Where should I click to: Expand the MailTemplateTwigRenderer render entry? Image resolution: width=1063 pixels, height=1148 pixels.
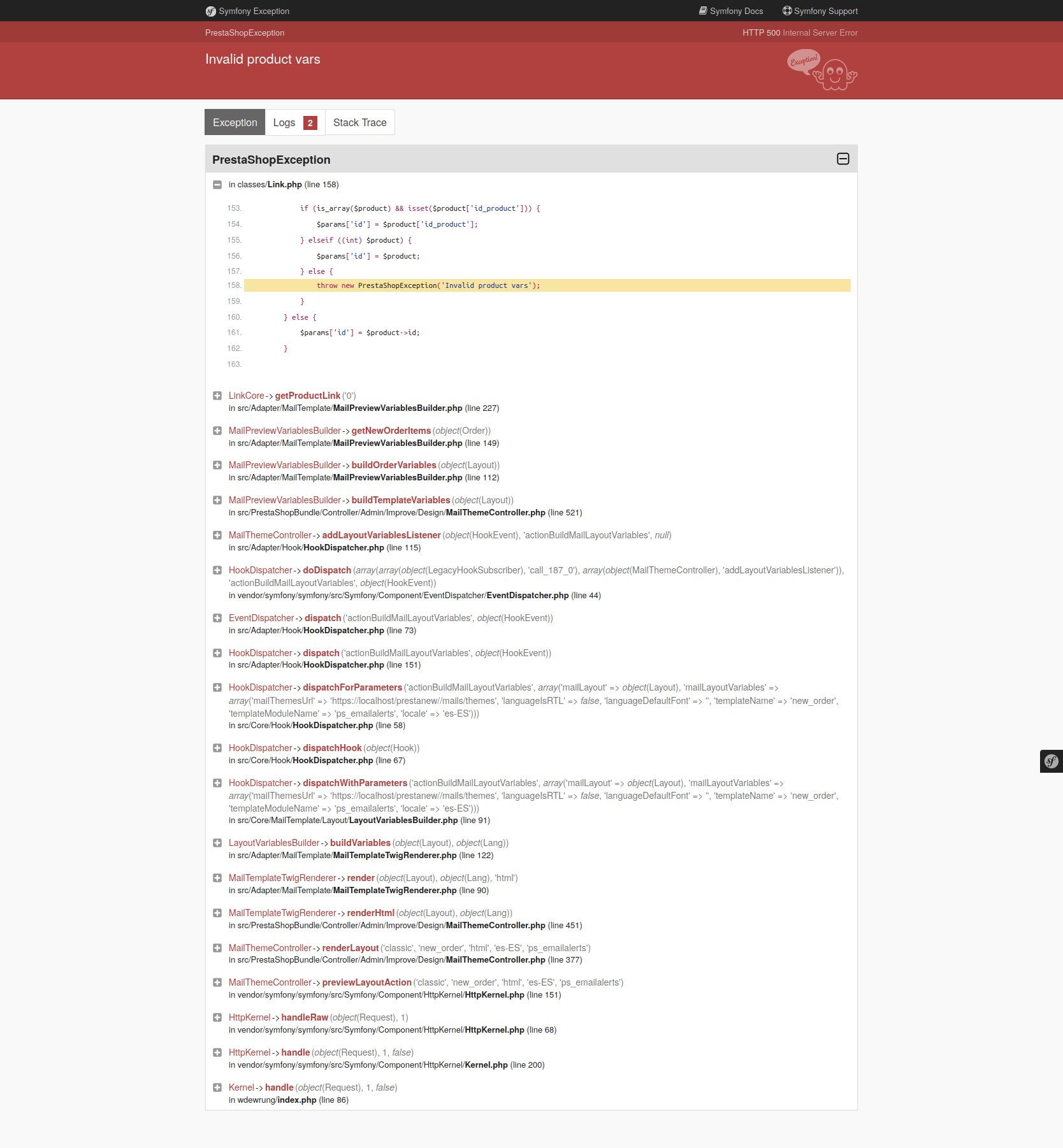pyautogui.click(x=217, y=878)
